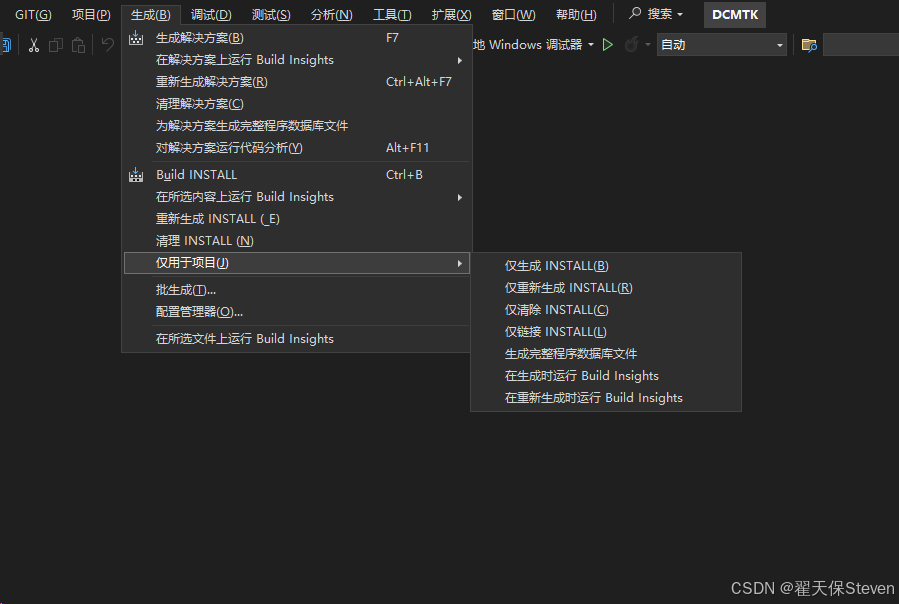Select 生成完整程序数据库文件 in submenu
Viewport: 899px width, 604px height.
pos(605,353)
